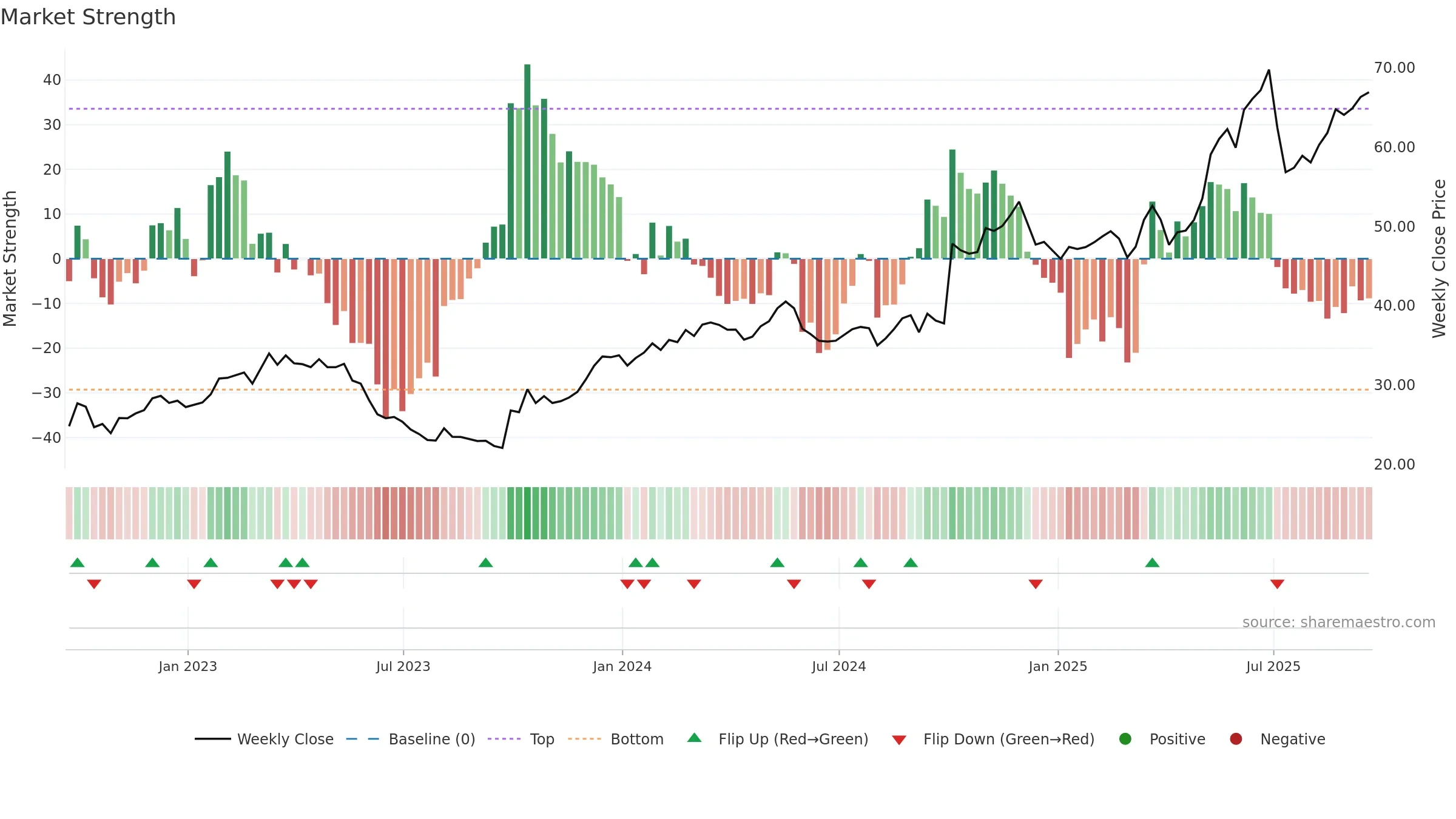Viewport: 1456px width, 819px height.
Task: Click the Jul 2024 axis label
Action: [839, 666]
